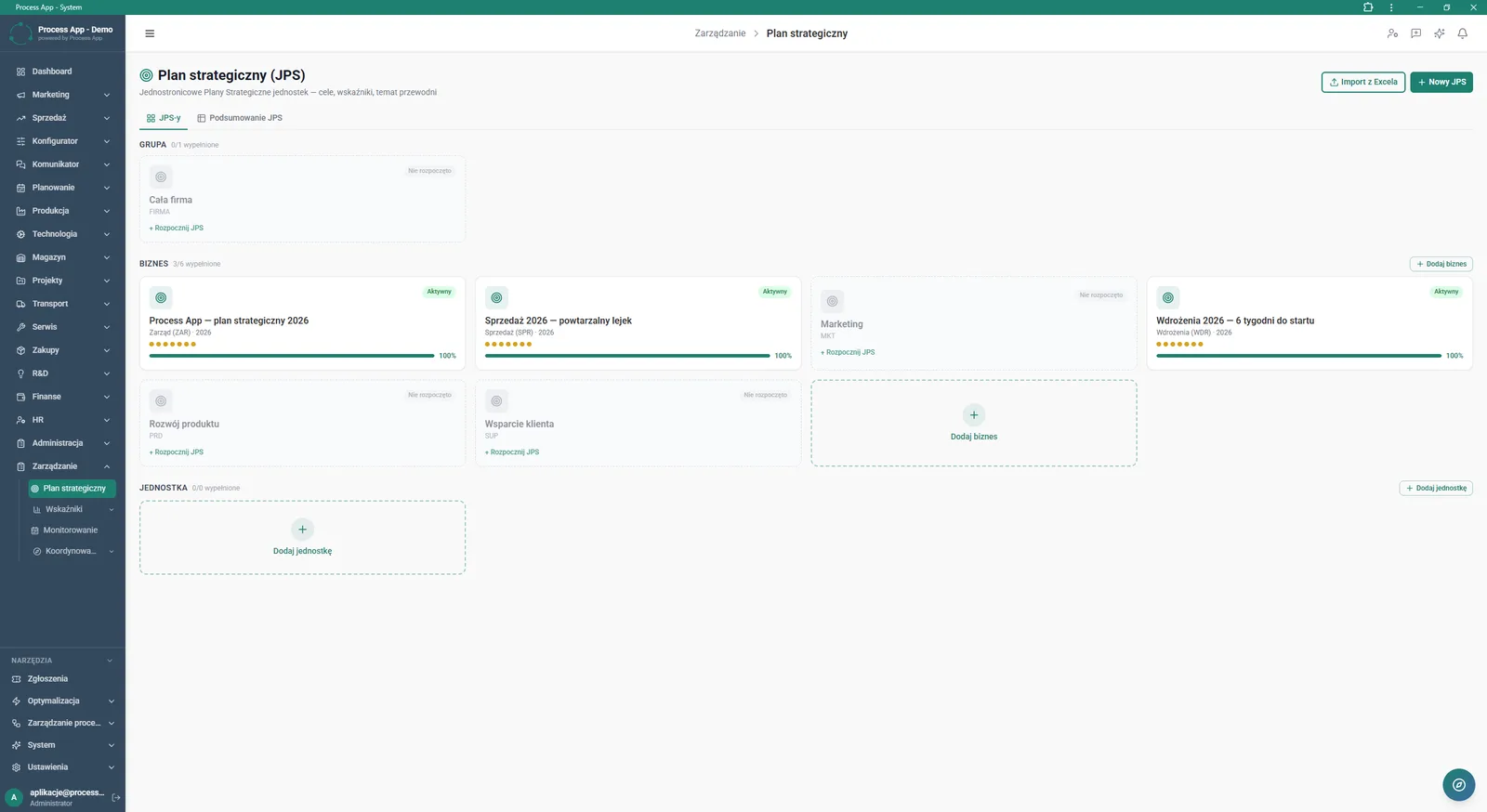Click progress bar on Process App plan card

[292, 355]
